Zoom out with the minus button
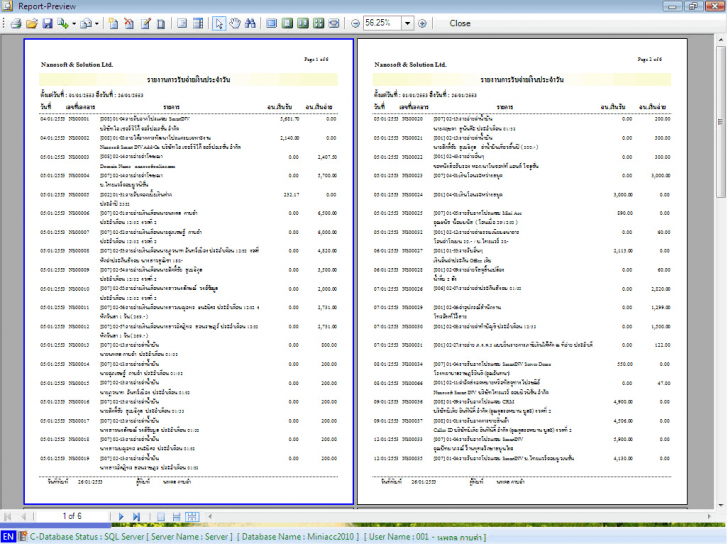 tap(355, 23)
